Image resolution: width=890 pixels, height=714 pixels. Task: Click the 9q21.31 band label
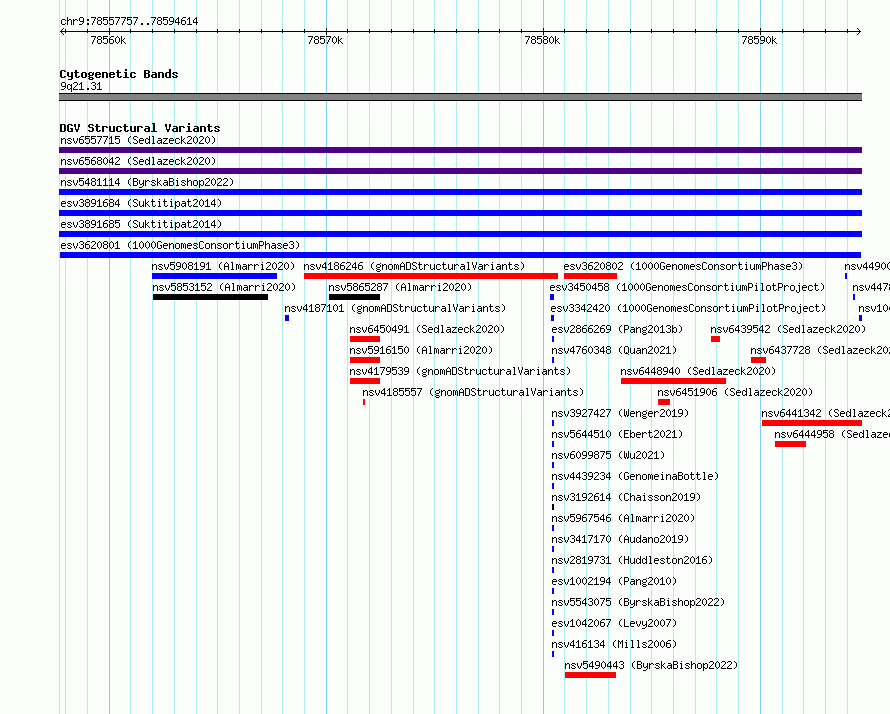point(81,86)
